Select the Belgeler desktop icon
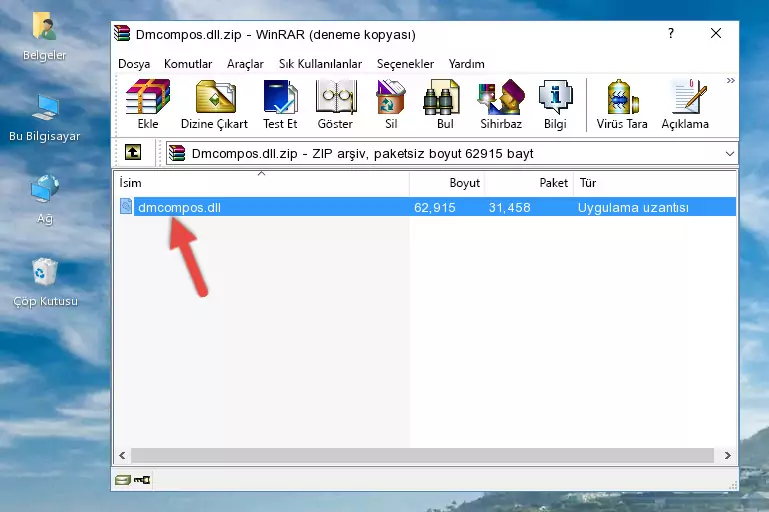 (x=44, y=37)
